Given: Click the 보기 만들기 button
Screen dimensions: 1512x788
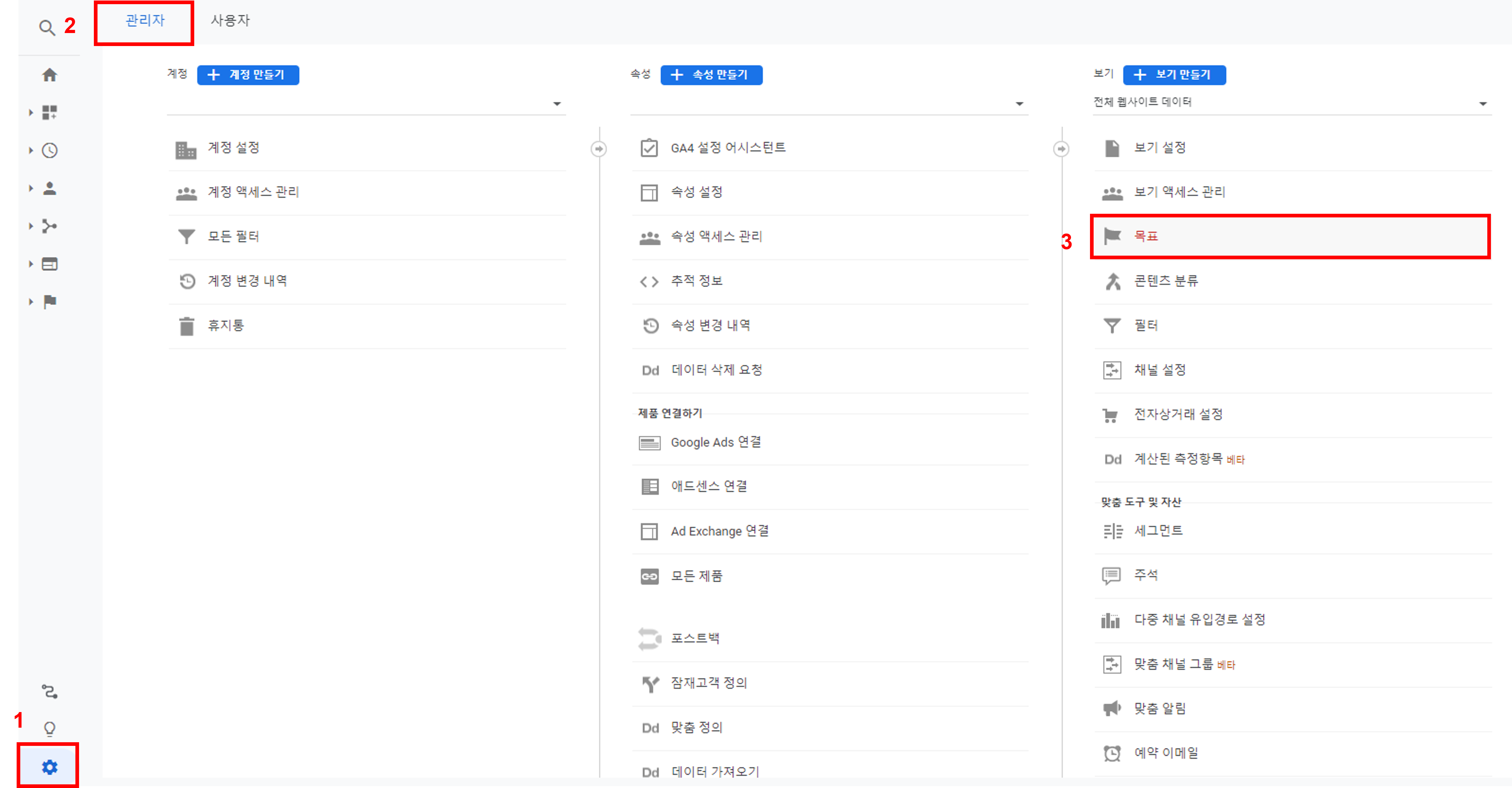Looking at the screenshot, I should (1174, 75).
